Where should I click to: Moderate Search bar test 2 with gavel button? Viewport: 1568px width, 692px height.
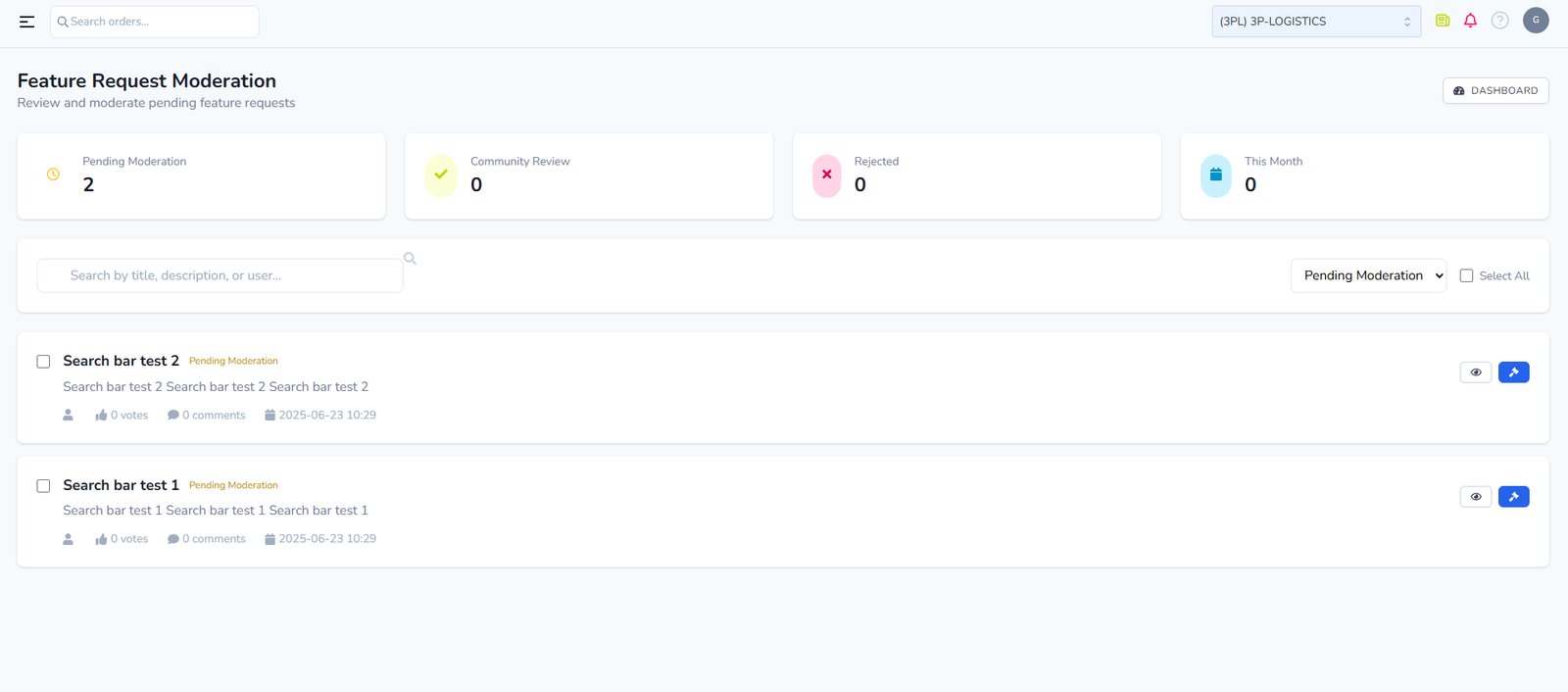[1513, 372]
